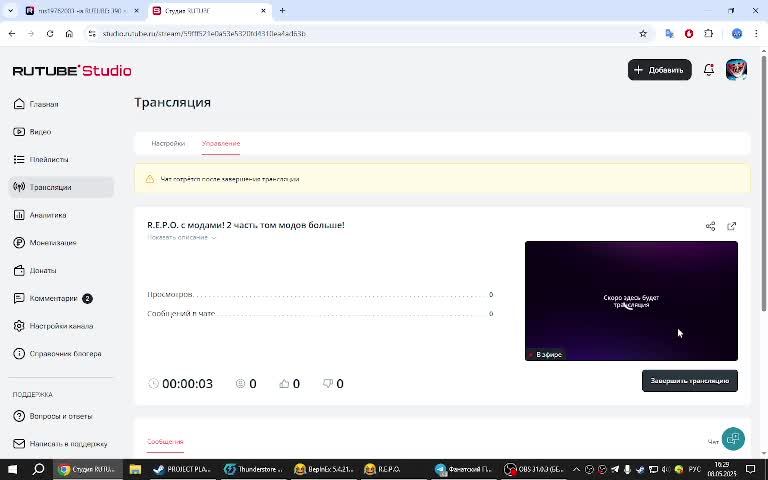Click the Трансляция page heading

tap(172, 102)
